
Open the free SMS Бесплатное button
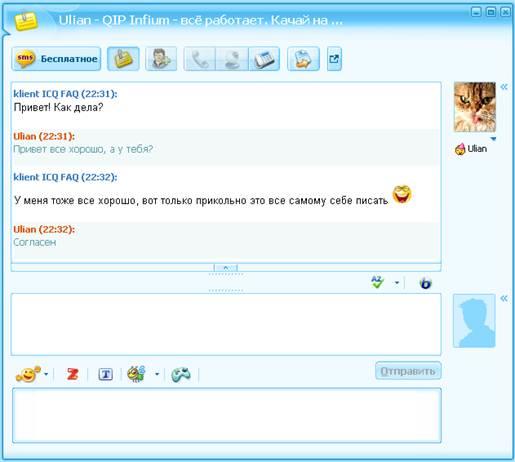(56, 59)
